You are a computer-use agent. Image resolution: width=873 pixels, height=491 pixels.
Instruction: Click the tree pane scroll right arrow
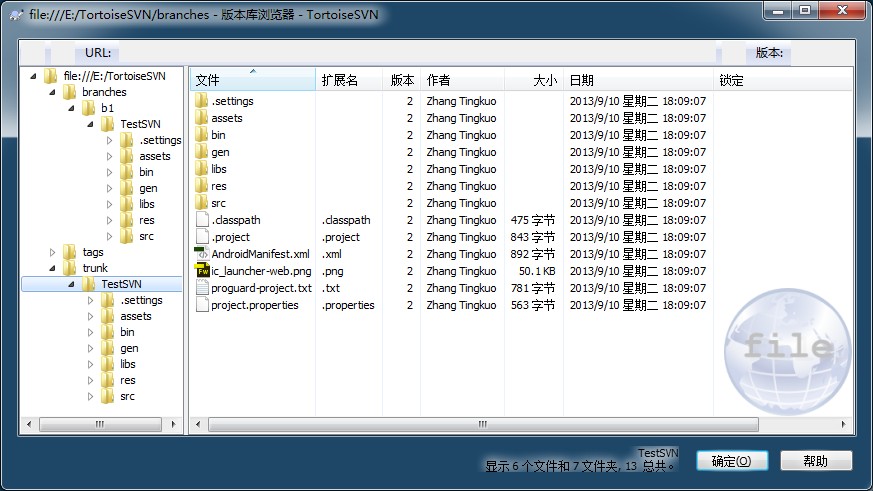[x=174, y=424]
